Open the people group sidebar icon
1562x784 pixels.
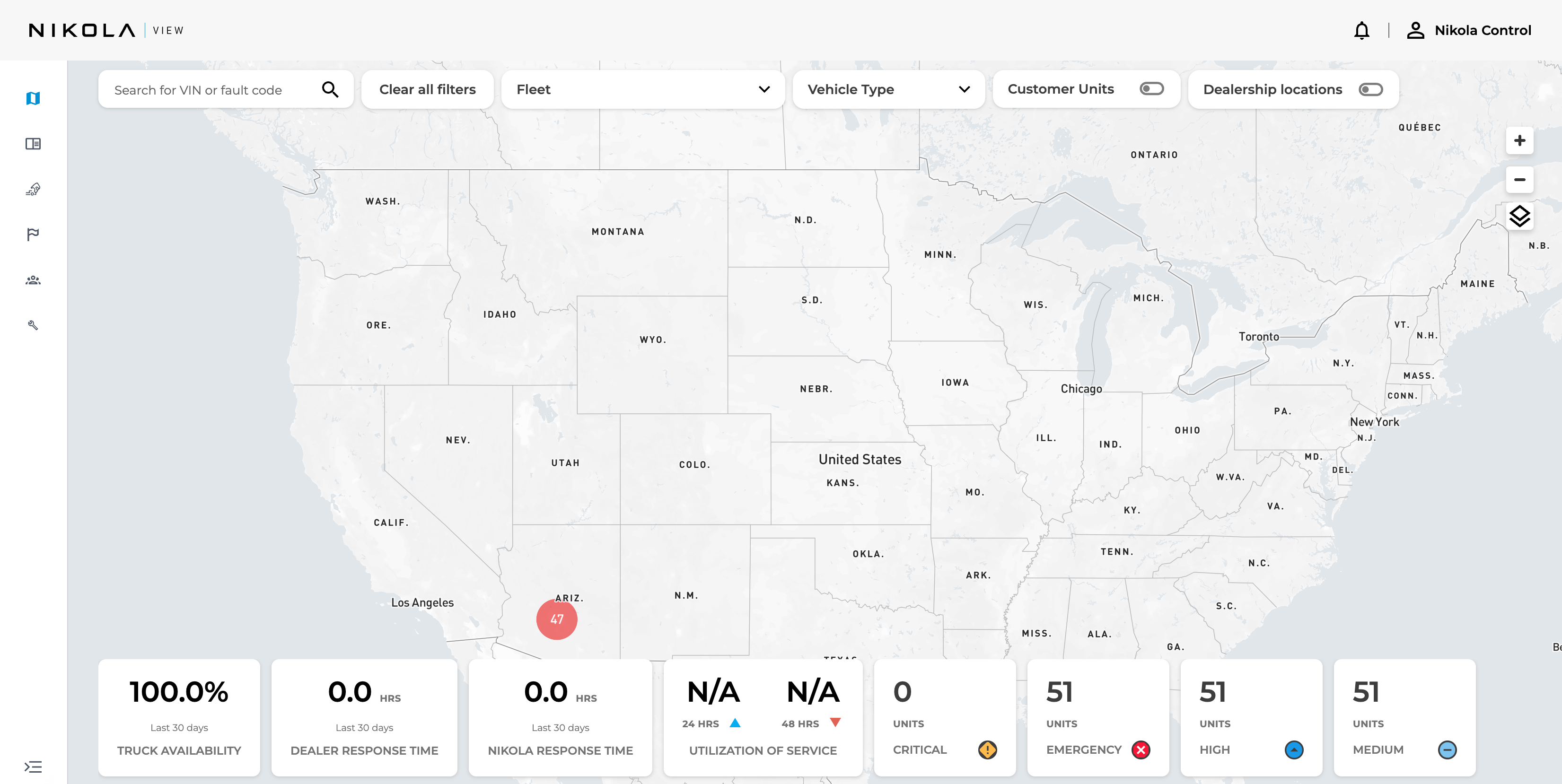coord(34,280)
